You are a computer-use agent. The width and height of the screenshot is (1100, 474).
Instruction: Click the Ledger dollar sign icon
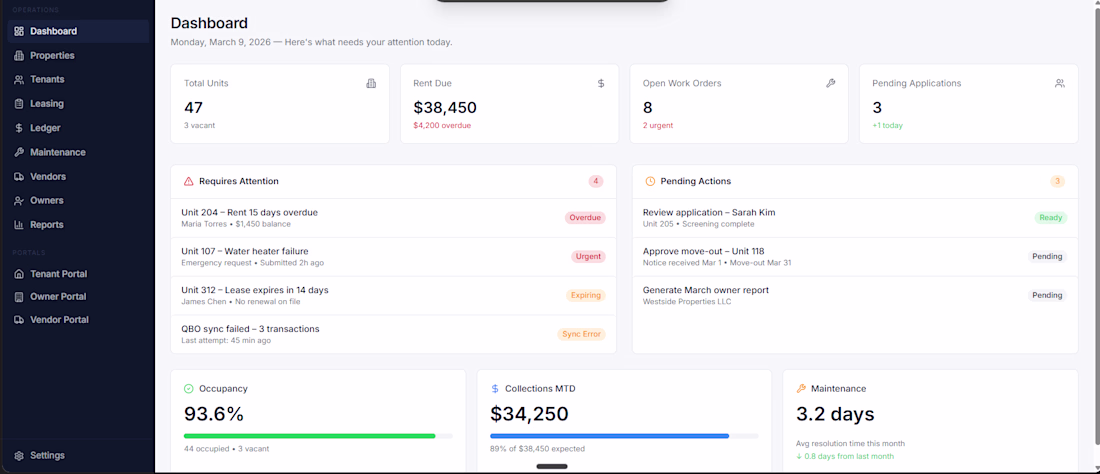pos(19,128)
